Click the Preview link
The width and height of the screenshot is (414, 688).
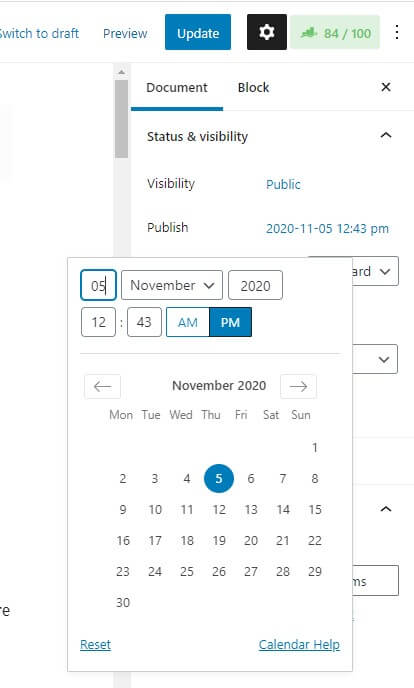[x=125, y=33]
